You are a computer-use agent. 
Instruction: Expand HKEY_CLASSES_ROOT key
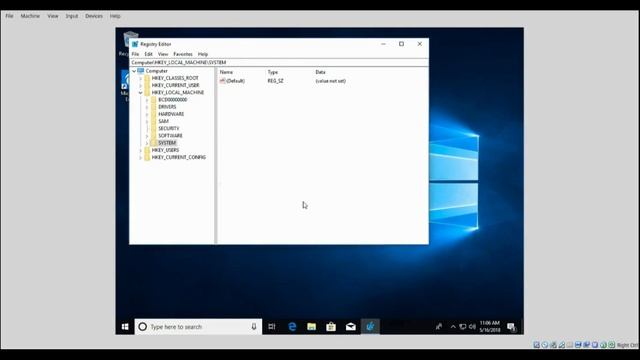tap(140, 78)
